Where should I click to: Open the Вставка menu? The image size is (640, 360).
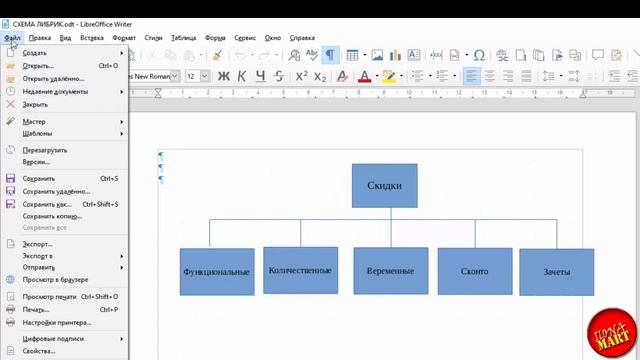(x=92, y=38)
